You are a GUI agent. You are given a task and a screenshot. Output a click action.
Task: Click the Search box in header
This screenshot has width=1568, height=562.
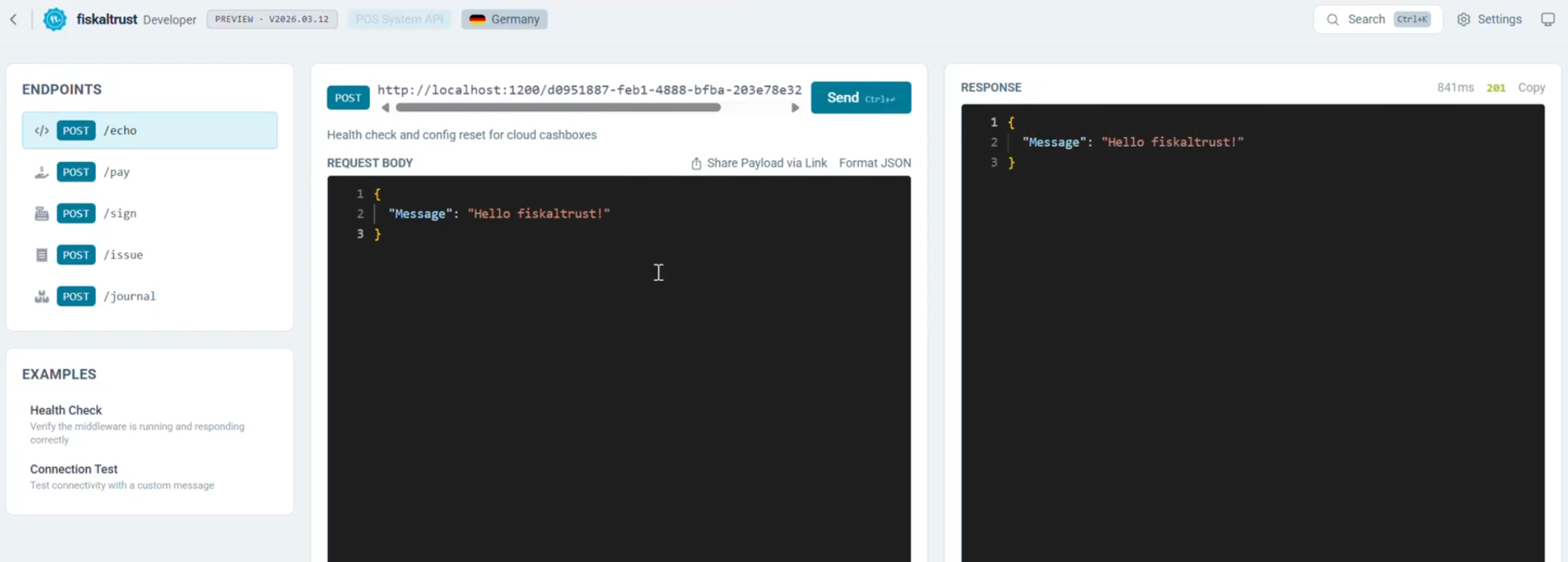(x=1378, y=20)
